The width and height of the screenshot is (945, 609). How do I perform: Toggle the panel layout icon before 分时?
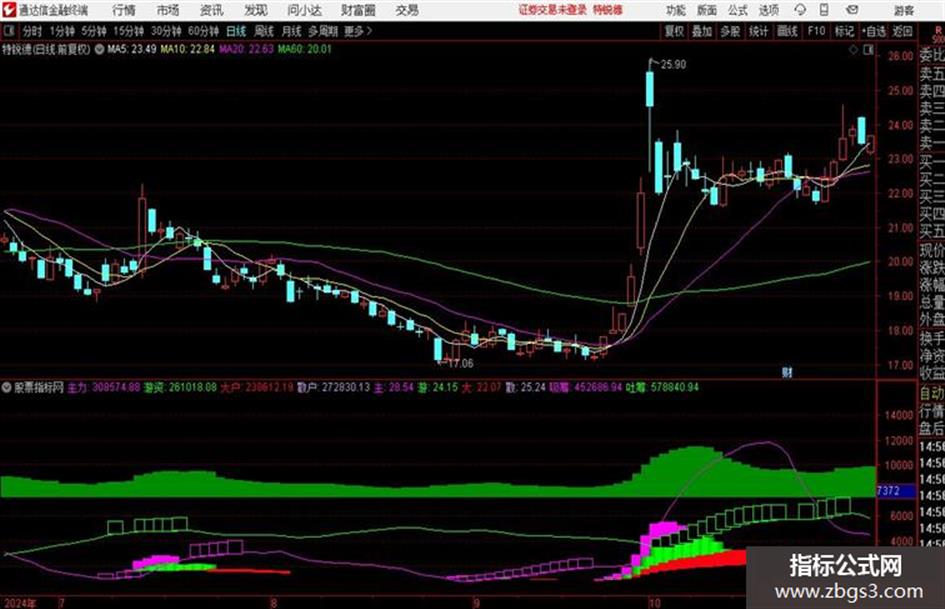click(x=8, y=31)
